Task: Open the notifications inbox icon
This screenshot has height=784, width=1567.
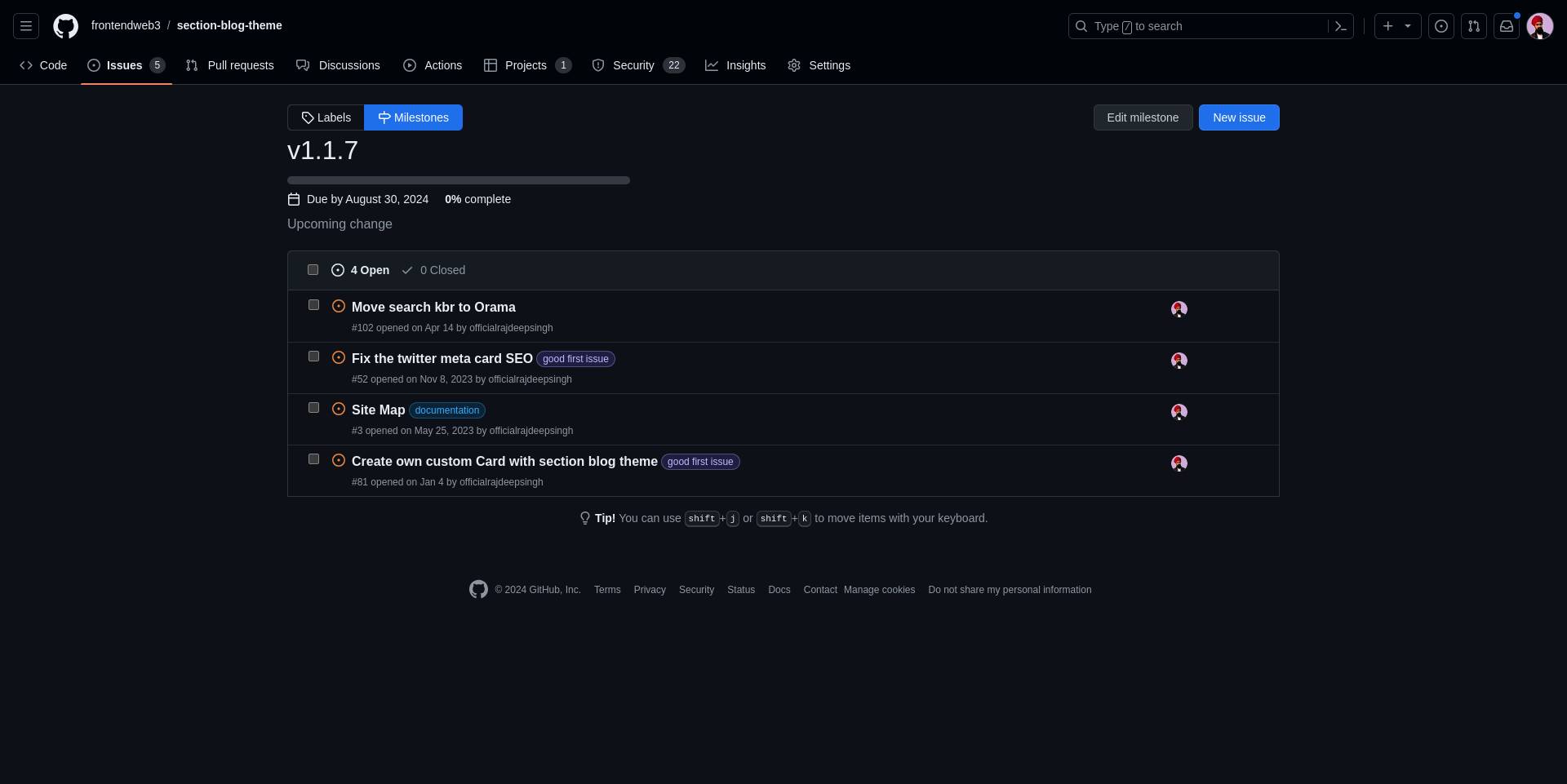Action: (x=1507, y=26)
